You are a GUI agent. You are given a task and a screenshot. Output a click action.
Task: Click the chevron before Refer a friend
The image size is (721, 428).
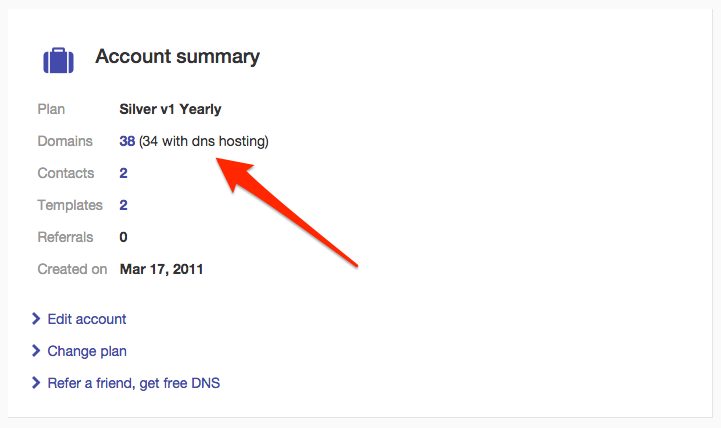(x=37, y=383)
